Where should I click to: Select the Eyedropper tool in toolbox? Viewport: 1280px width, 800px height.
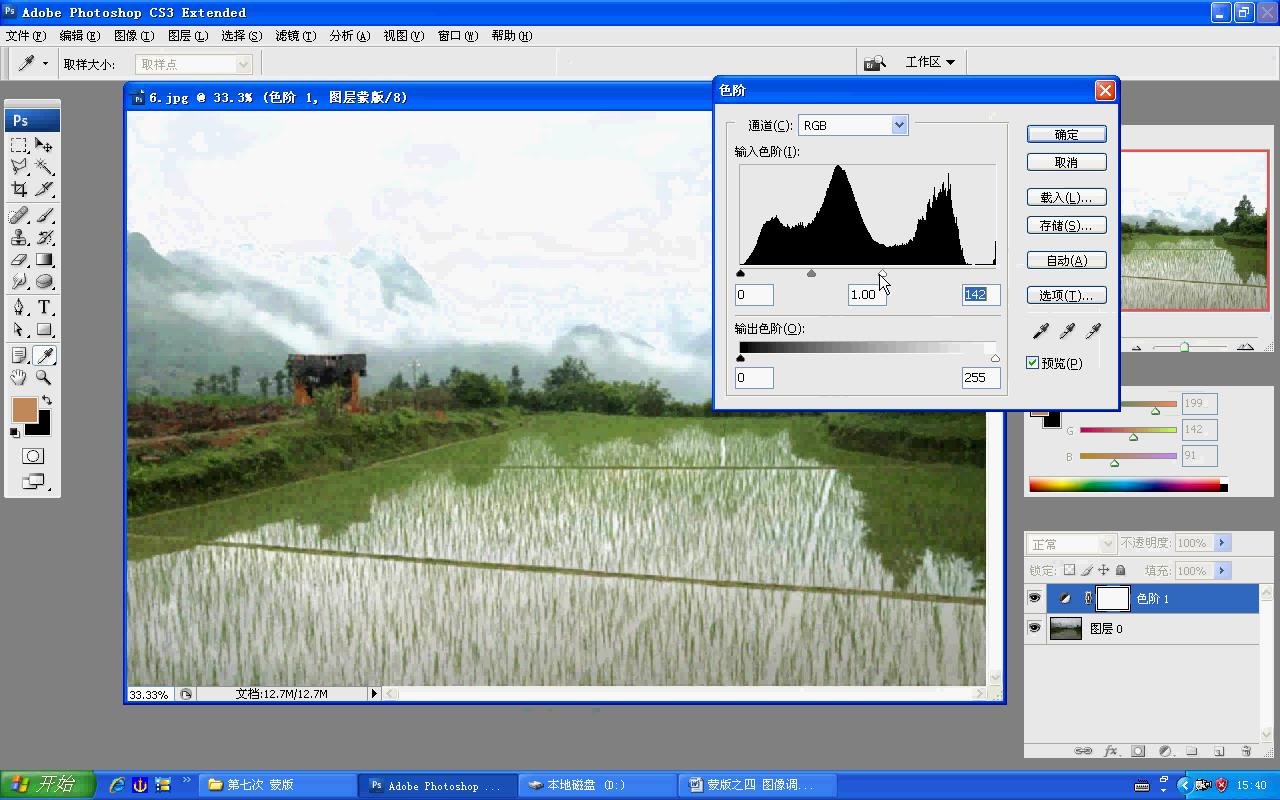coord(44,355)
